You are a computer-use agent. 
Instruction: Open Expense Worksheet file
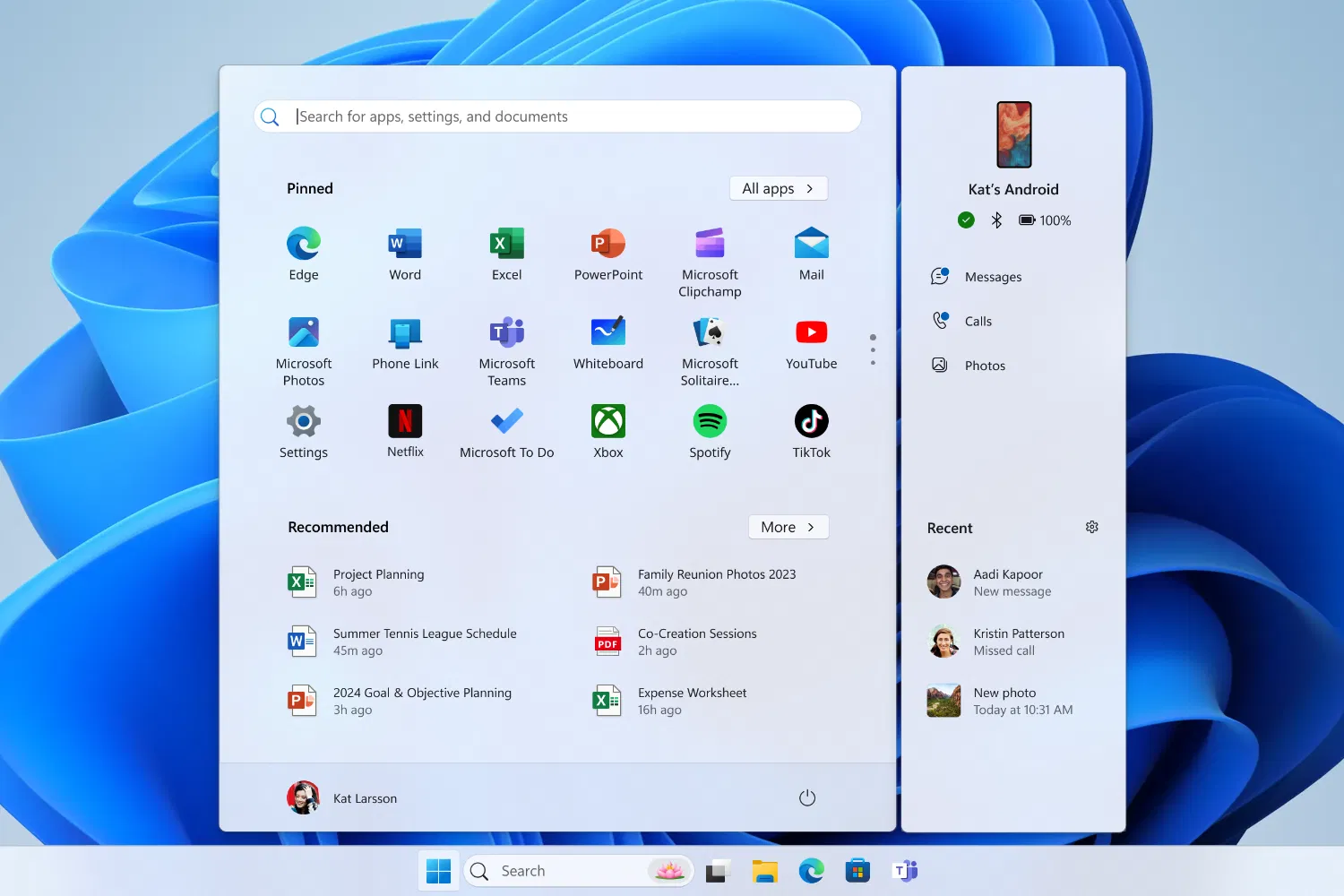[669, 701]
